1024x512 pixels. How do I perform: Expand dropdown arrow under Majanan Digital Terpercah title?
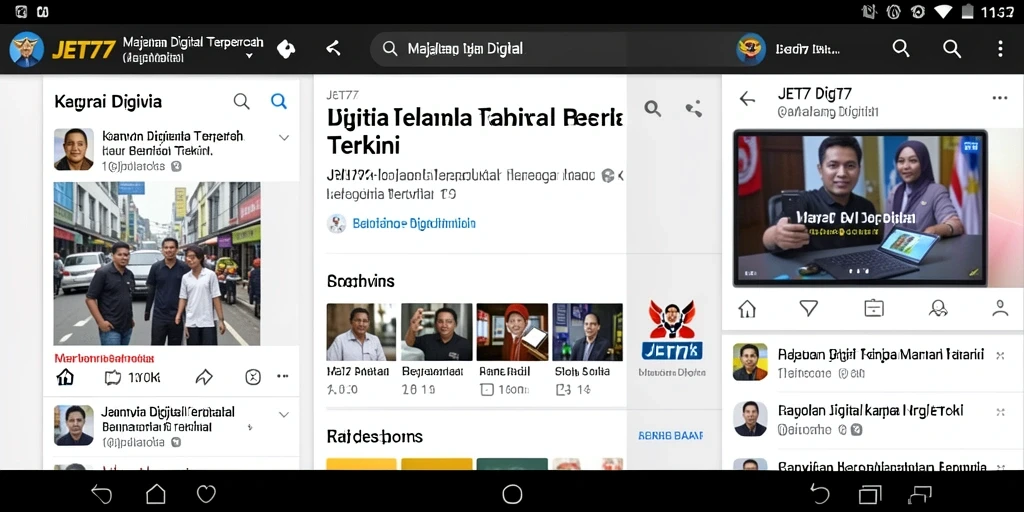(249, 56)
